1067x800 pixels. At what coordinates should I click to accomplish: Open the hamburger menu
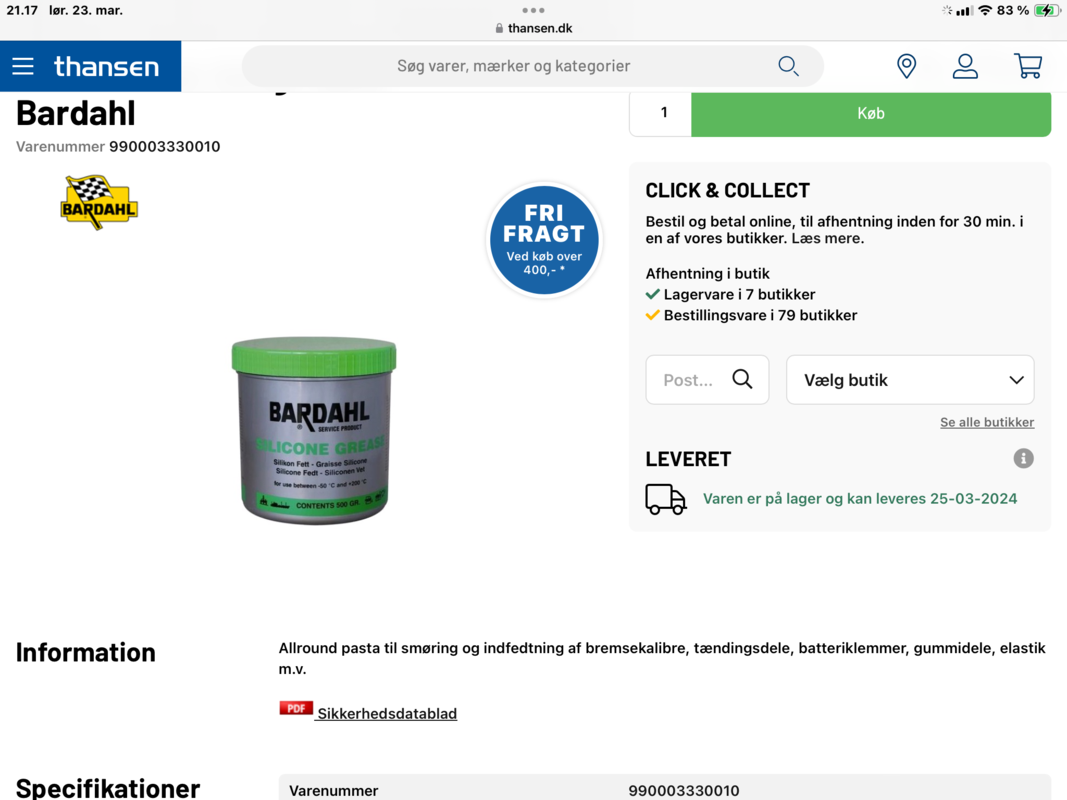(23, 66)
